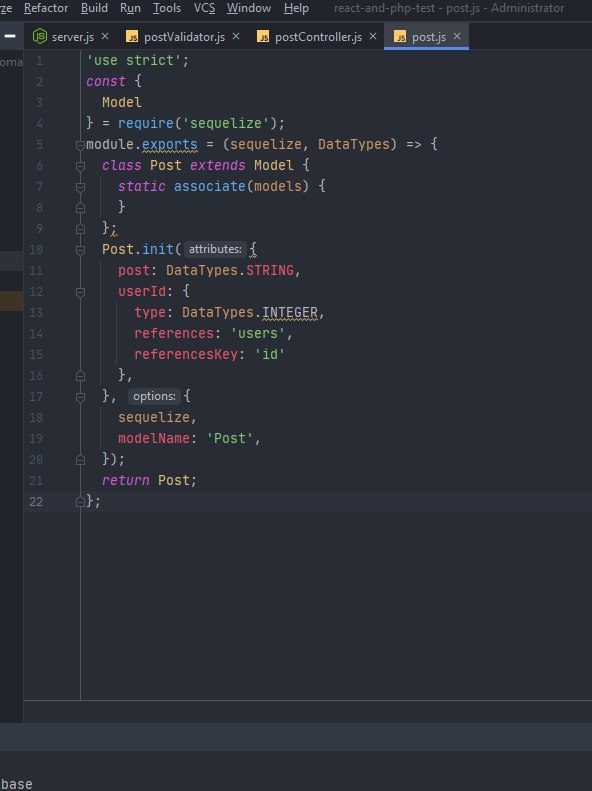Viewport: 592px width, 791px height.
Task: Click the minimize dash icon left of tabs
Action: [10, 36]
